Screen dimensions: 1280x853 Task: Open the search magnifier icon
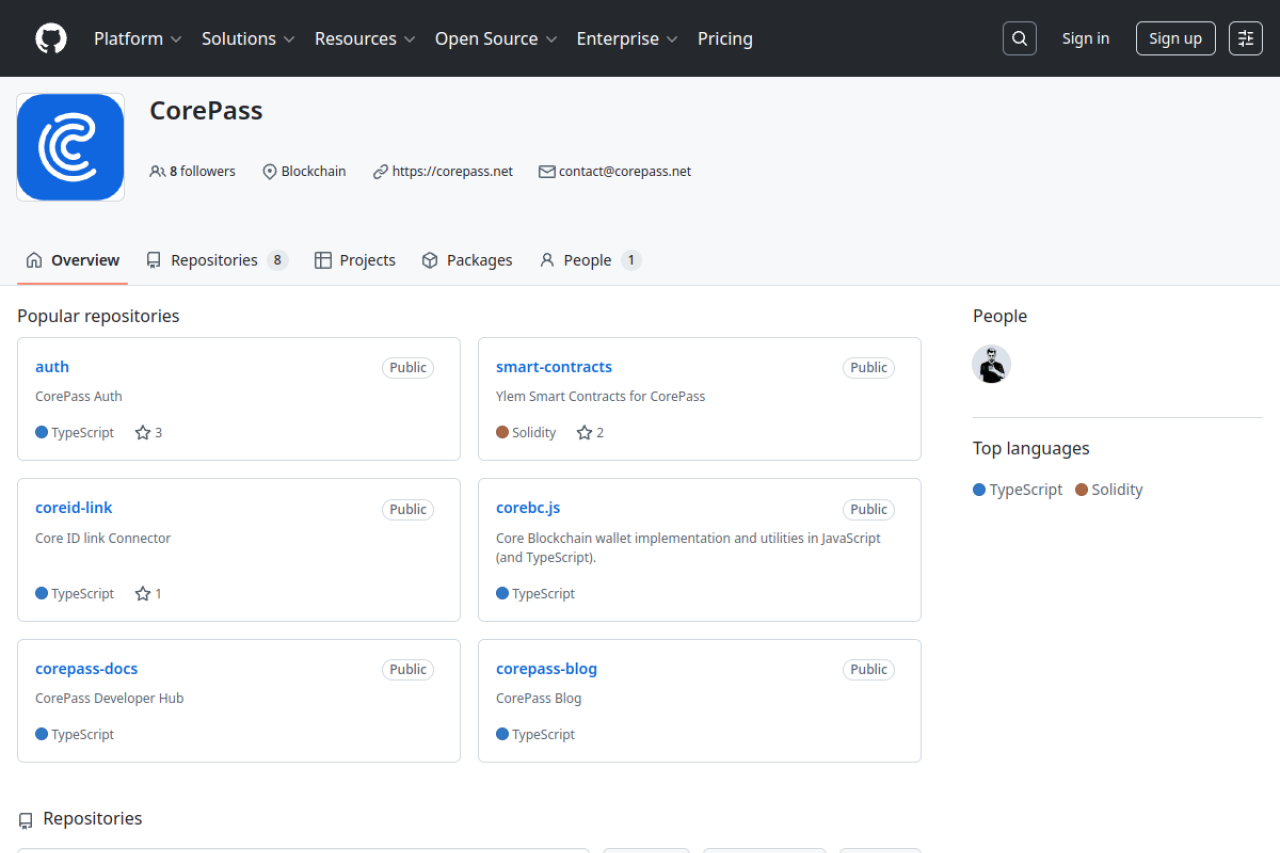1019,39
